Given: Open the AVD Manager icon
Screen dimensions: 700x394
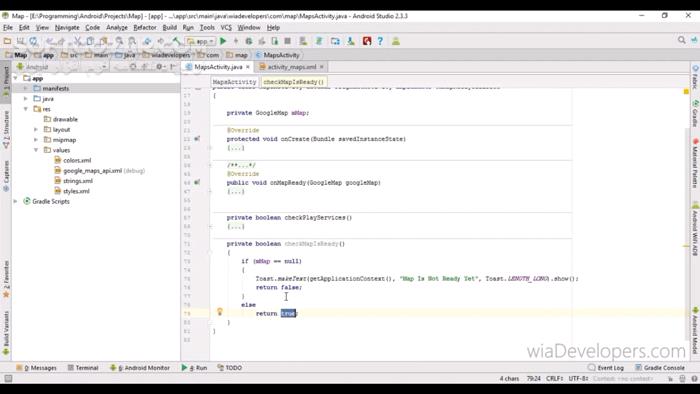Looking at the screenshot, I should click(303, 41).
